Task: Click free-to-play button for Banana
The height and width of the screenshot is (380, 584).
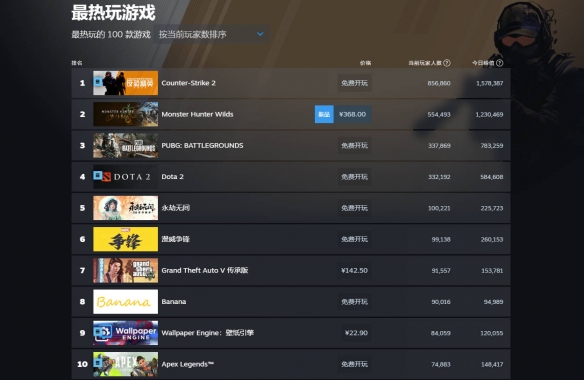Action: pyautogui.click(x=355, y=302)
